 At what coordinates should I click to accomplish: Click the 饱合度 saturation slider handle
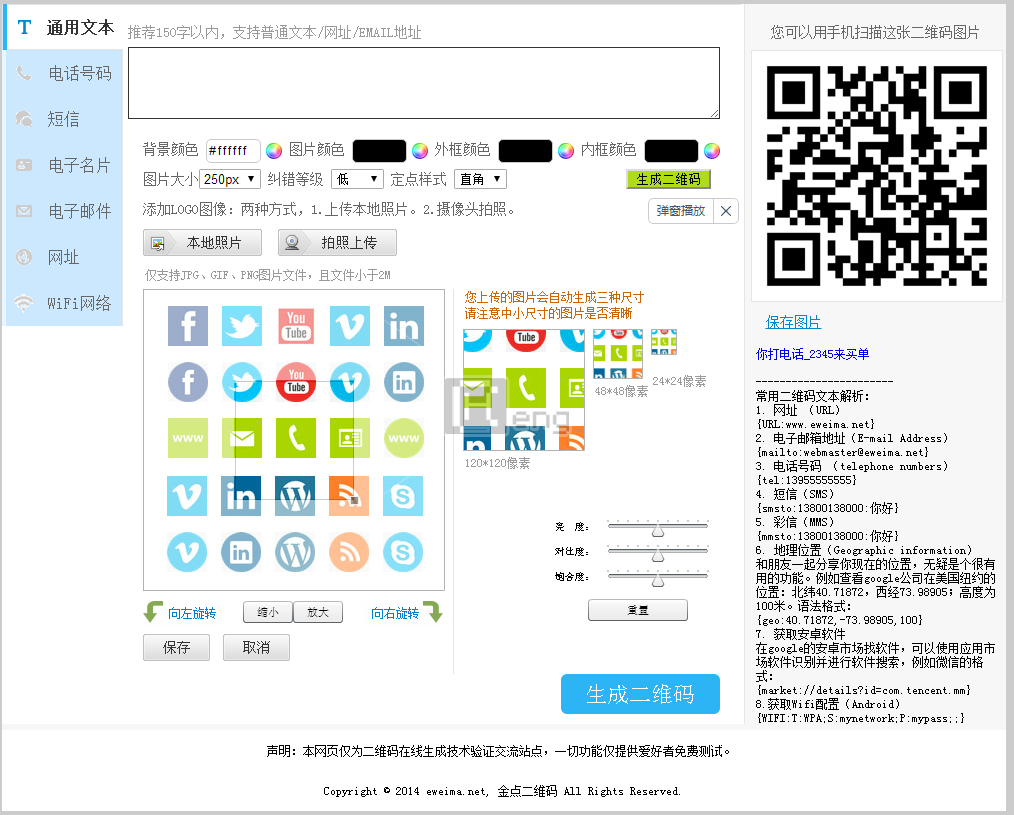(x=658, y=580)
